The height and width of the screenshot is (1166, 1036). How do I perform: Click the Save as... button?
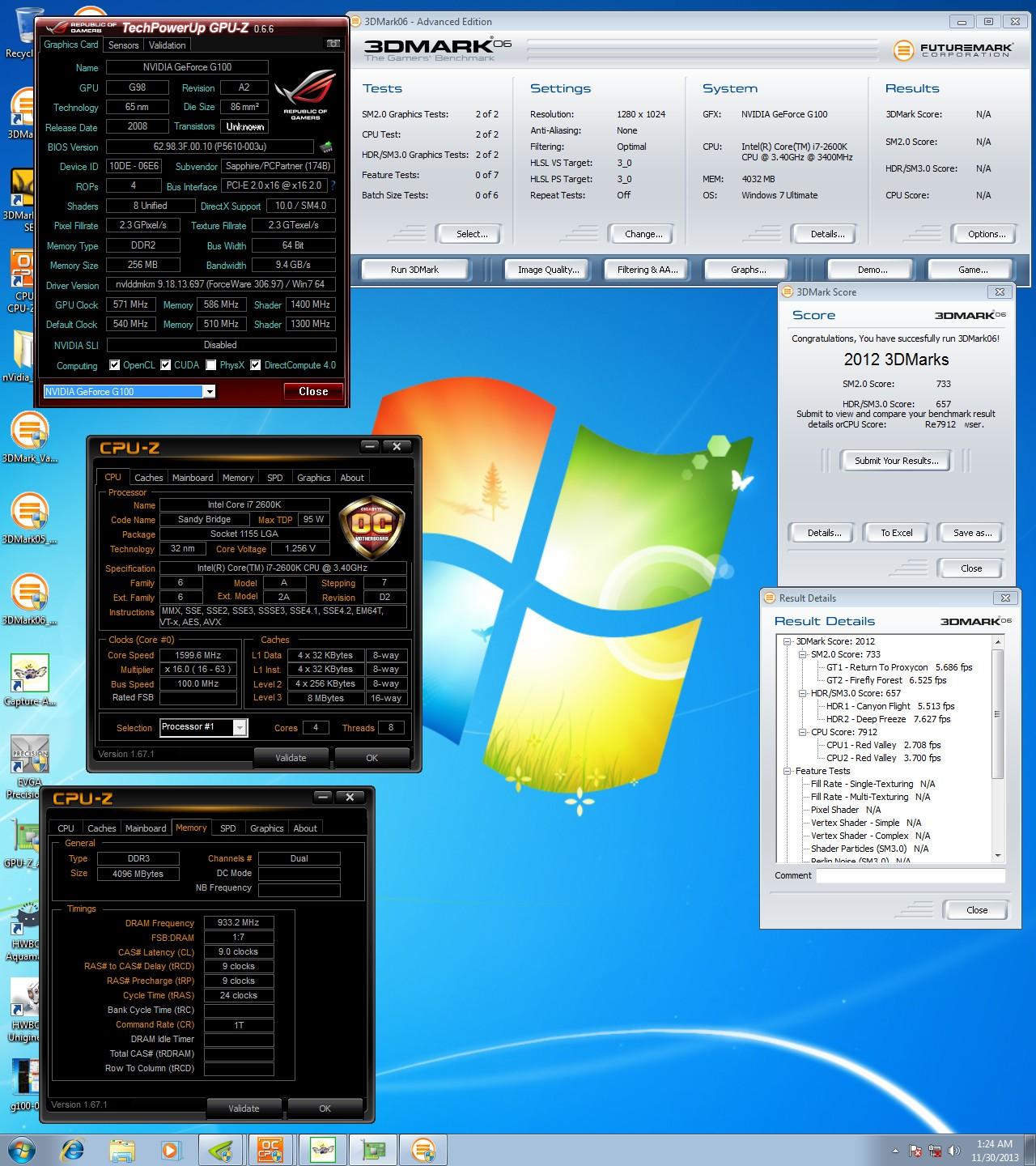pos(972,533)
